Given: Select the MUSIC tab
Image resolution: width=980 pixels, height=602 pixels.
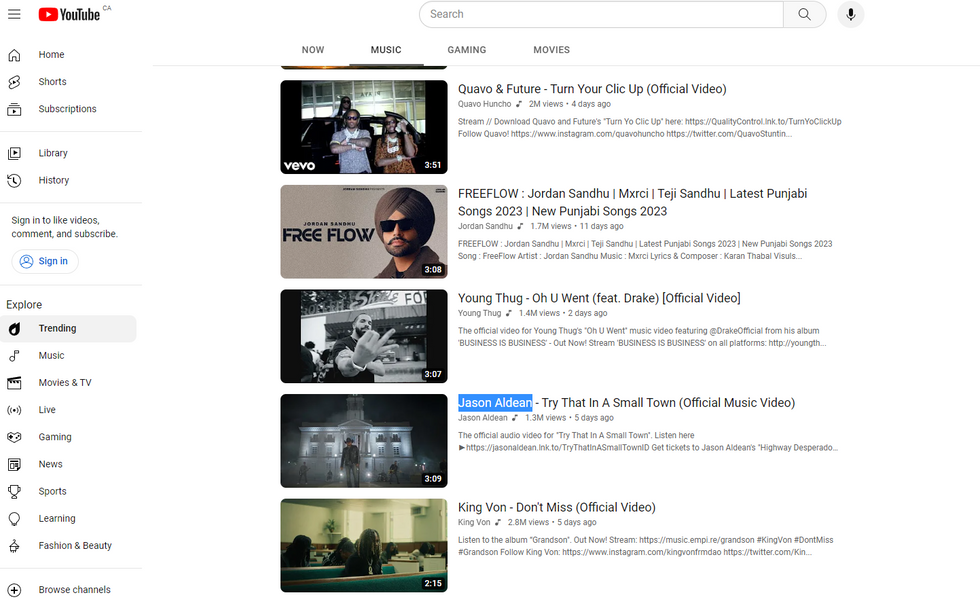Looking at the screenshot, I should click(x=386, y=50).
